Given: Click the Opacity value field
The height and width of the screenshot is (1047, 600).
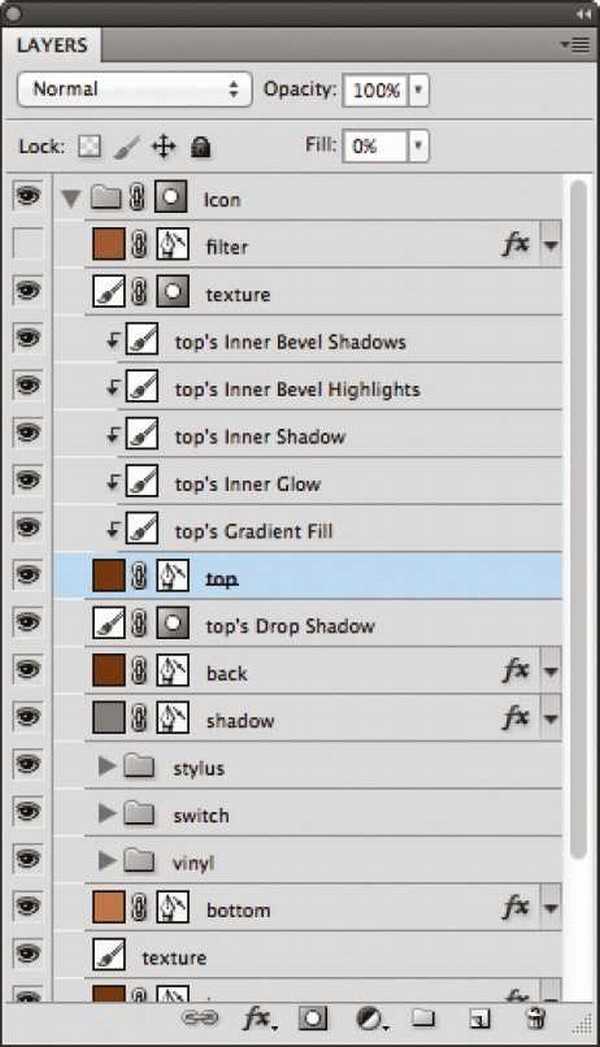Looking at the screenshot, I should point(374,90).
